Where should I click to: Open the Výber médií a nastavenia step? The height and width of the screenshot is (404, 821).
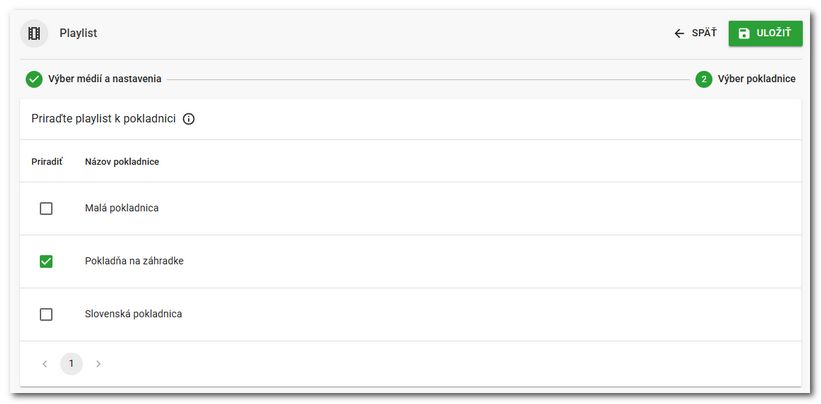pyautogui.click(x=105, y=79)
